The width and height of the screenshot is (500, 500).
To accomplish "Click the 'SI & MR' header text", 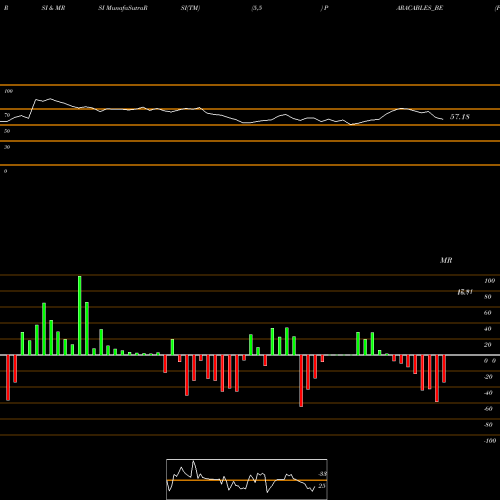I will point(53,8).
